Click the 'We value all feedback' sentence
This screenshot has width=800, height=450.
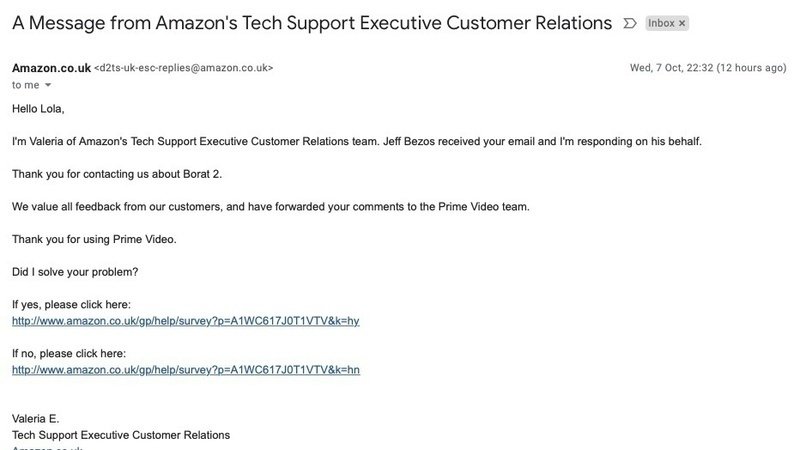(271, 207)
